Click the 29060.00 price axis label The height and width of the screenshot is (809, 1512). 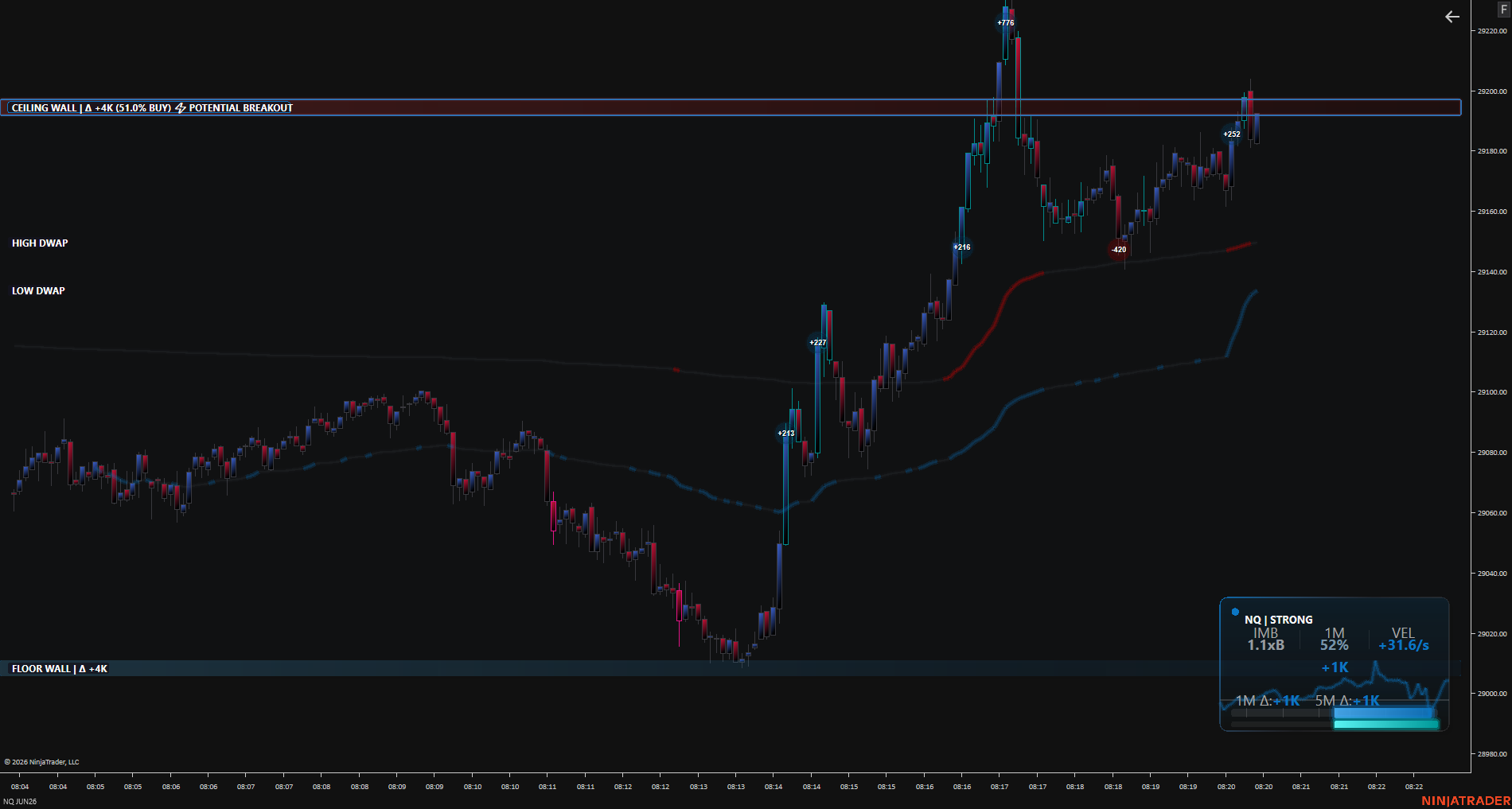(1492, 513)
